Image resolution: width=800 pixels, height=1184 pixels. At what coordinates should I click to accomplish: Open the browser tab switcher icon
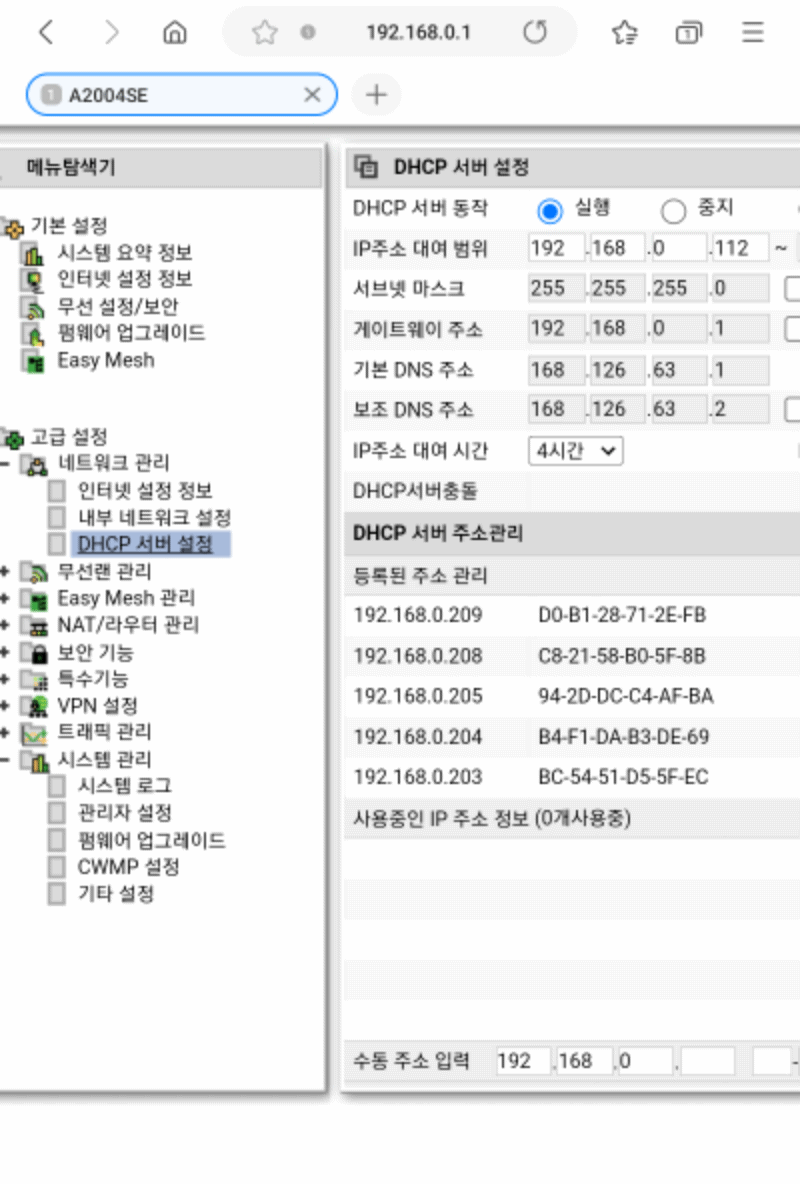coord(688,32)
